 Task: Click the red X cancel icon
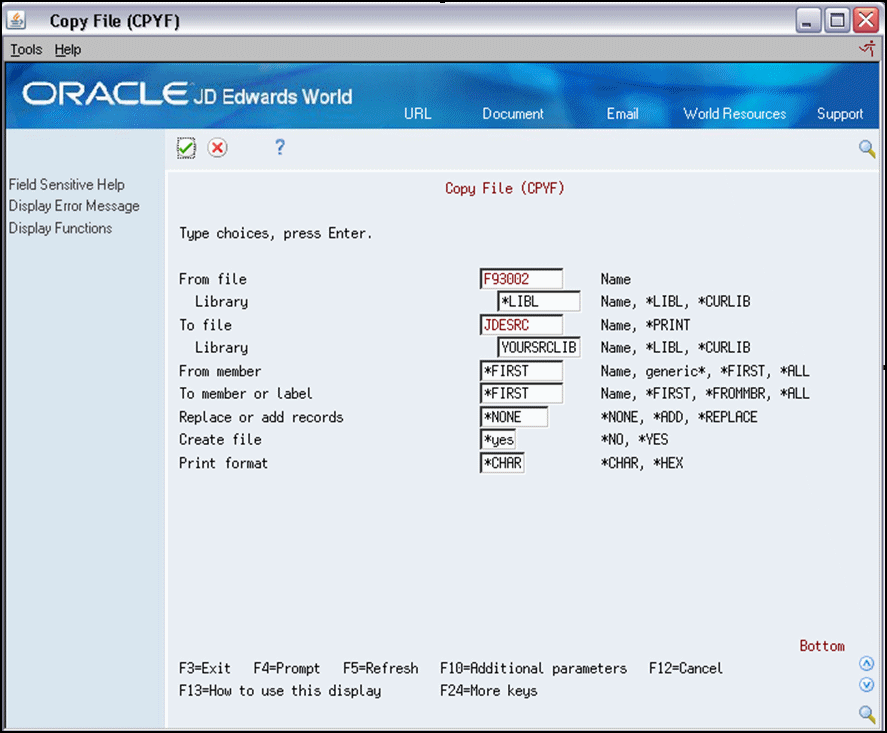coord(217,148)
